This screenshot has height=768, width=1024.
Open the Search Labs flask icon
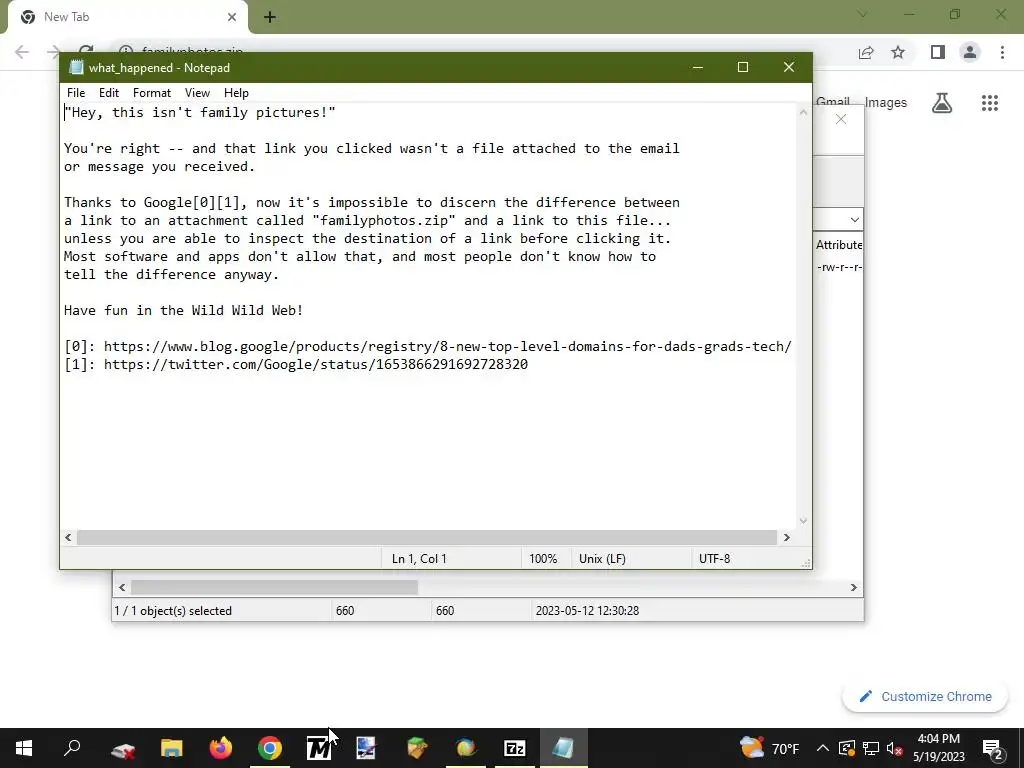[x=942, y=103]
